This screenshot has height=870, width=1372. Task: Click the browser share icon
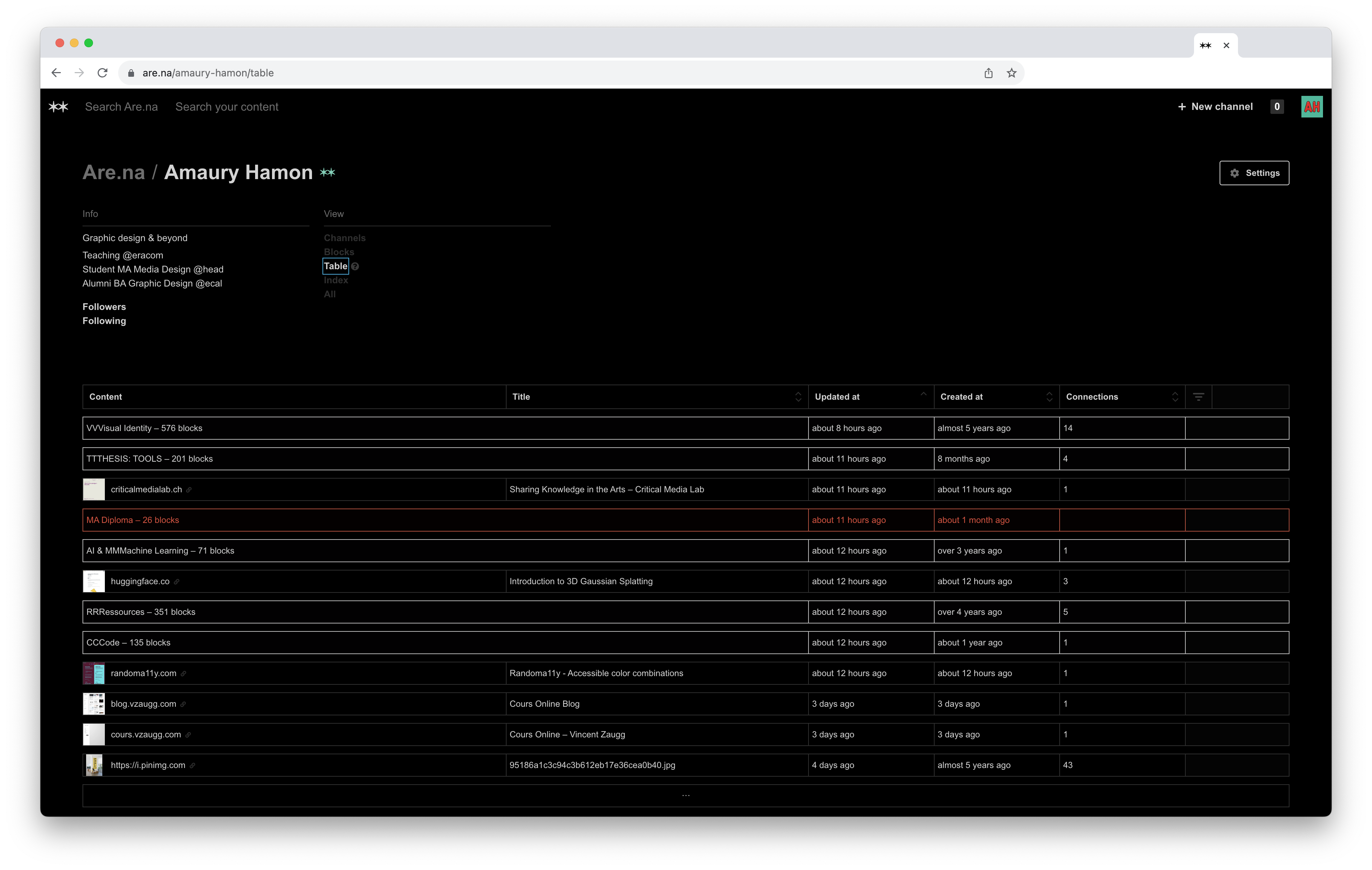tap(989, 73)
